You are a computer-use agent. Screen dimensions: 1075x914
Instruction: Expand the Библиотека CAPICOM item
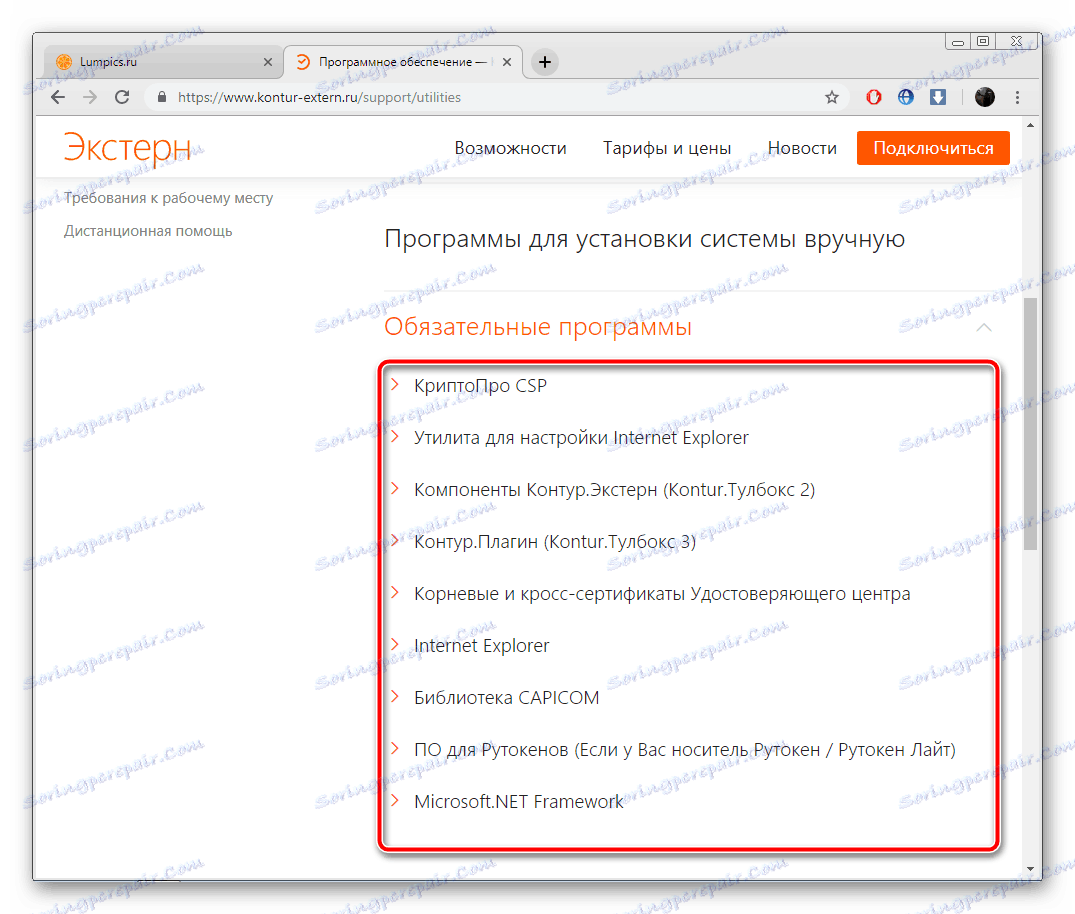[506, 698]
